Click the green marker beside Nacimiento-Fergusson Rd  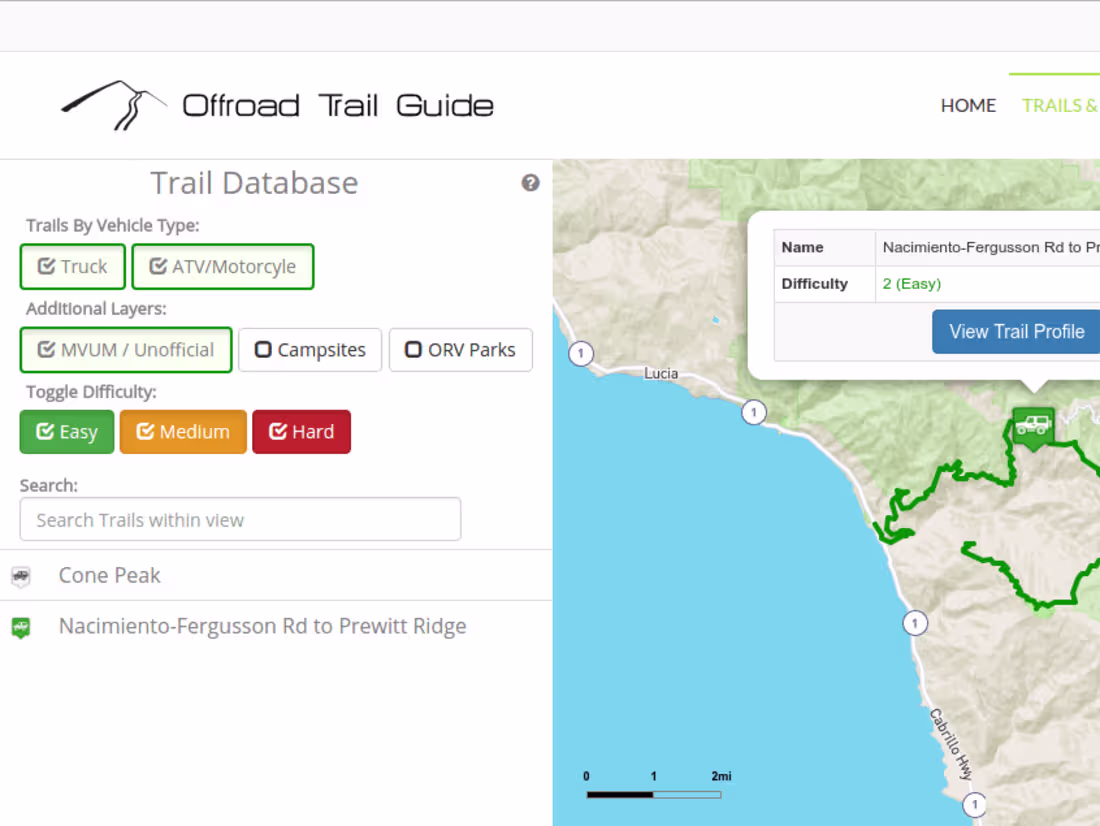pyautogui.click(x=22, y=626)
